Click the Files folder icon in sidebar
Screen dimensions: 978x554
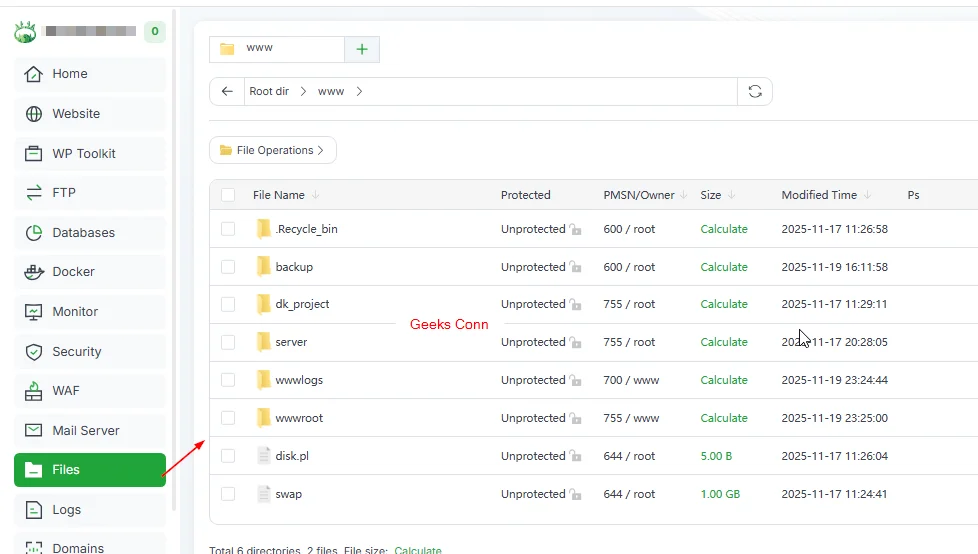34,470
